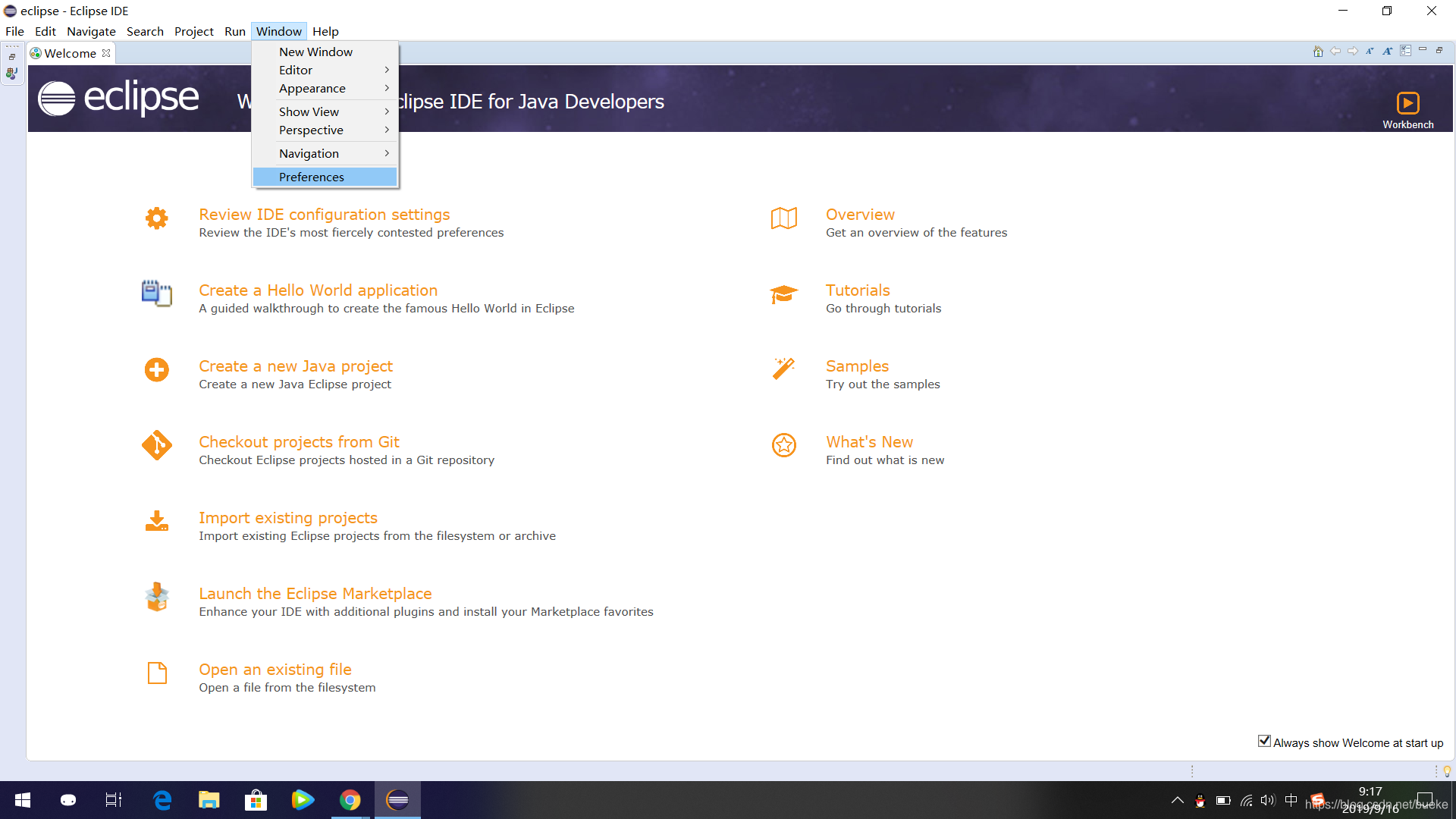Viewport: 1456px width, 819px height.
Task: Open the What's New link
Action: (869, 442)
